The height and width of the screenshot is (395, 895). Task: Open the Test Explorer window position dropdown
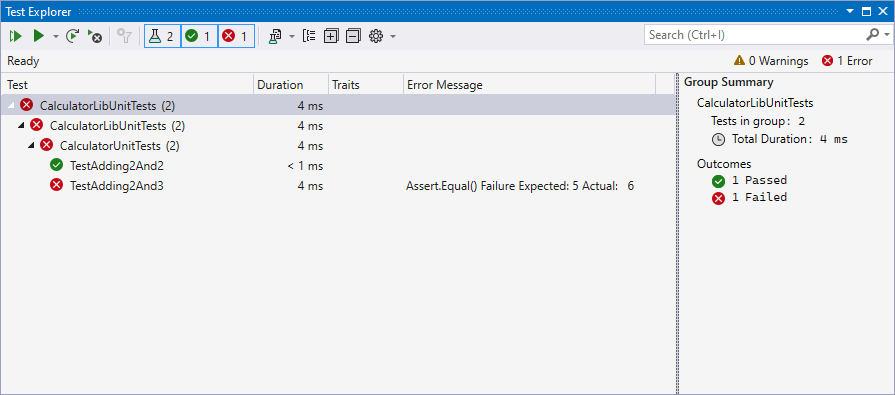click(x=850, y=11)
